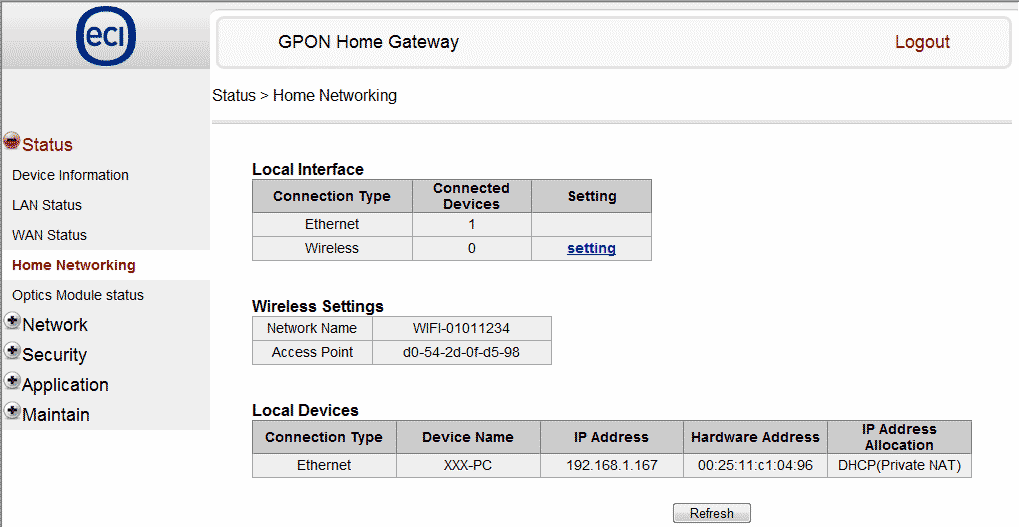Screen dimensions: 1019x527
Task: Click the ECI logo
Action: coord(105,38)
